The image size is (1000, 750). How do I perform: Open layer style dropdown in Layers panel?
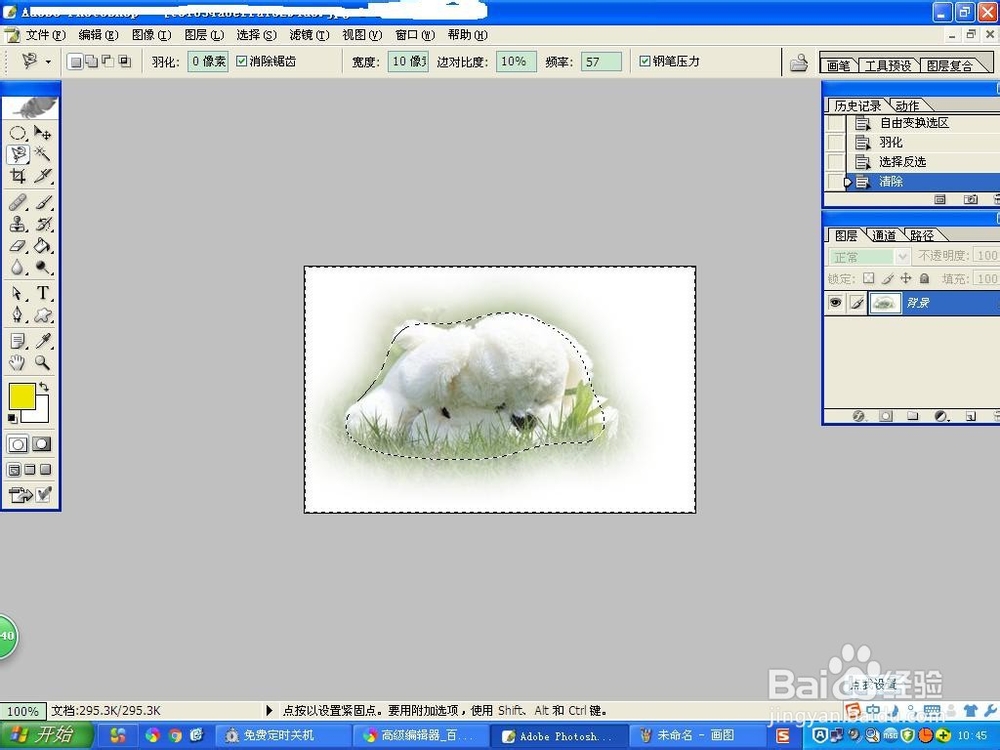click(x=859, y=416)
